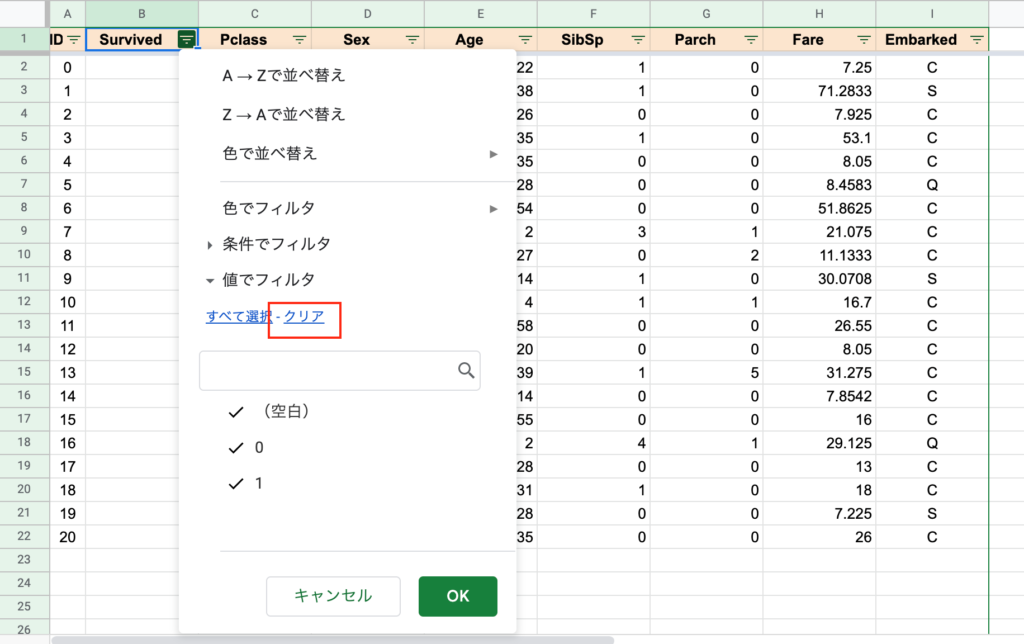Image resolution: width=1024 pixels, height=644 pixels.
Task: Click the horizontal scrollbar at bottom
Action: pyautogui.click(x=333, y=639)
